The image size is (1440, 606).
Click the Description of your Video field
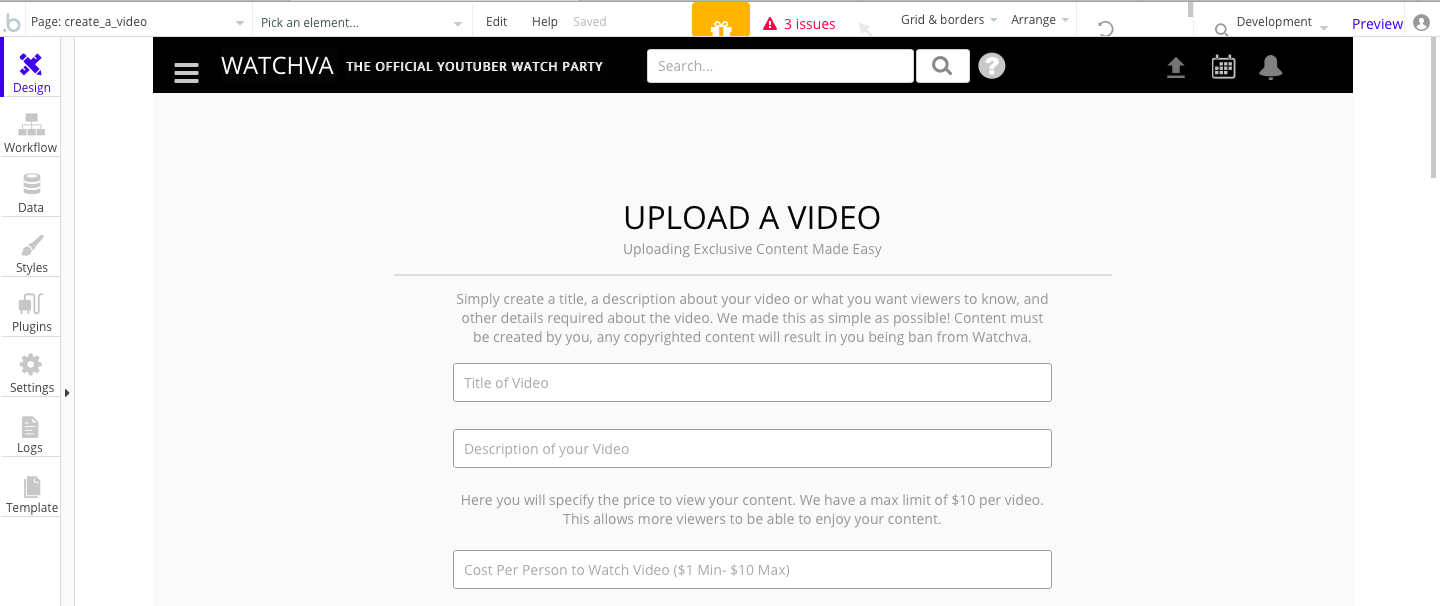(752, 449)
